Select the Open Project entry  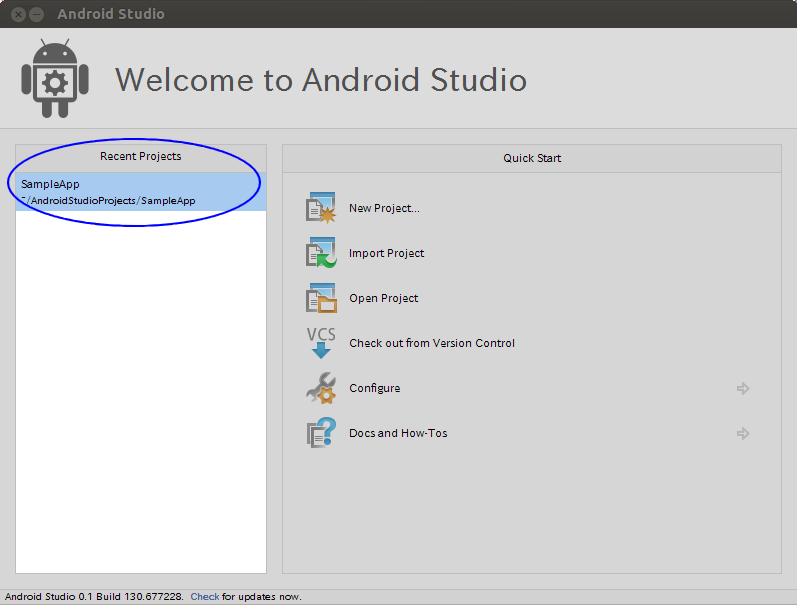click(383, 298)
